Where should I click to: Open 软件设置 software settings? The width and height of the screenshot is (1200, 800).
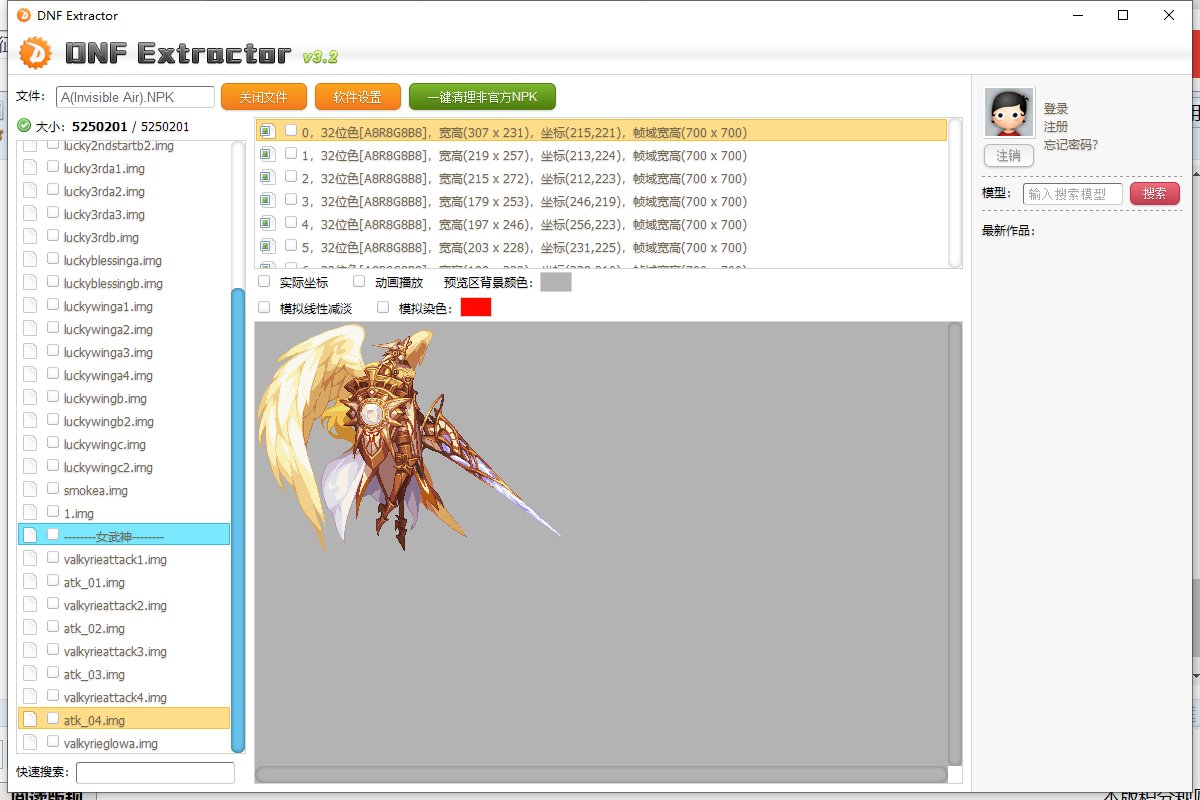click(x=357, y=97)
